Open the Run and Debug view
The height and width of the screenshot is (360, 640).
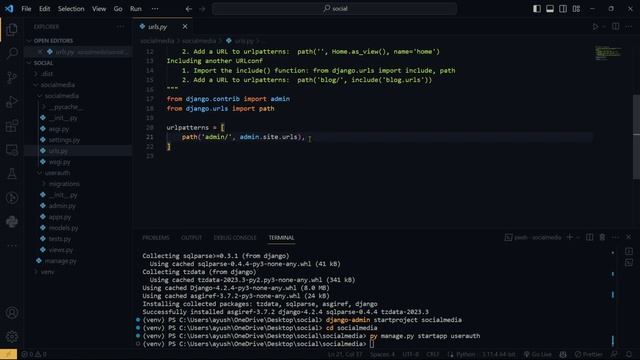point(12,101)
